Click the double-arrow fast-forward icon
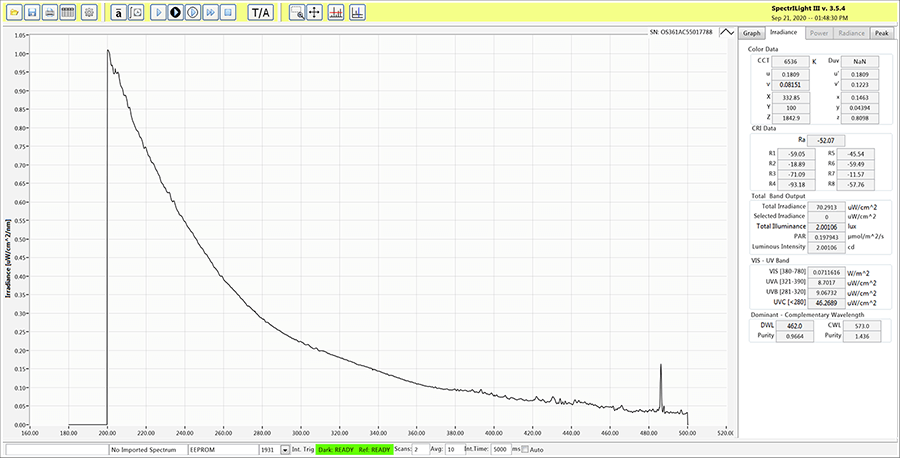The image size is (900, 458). (x=211, y=12)
